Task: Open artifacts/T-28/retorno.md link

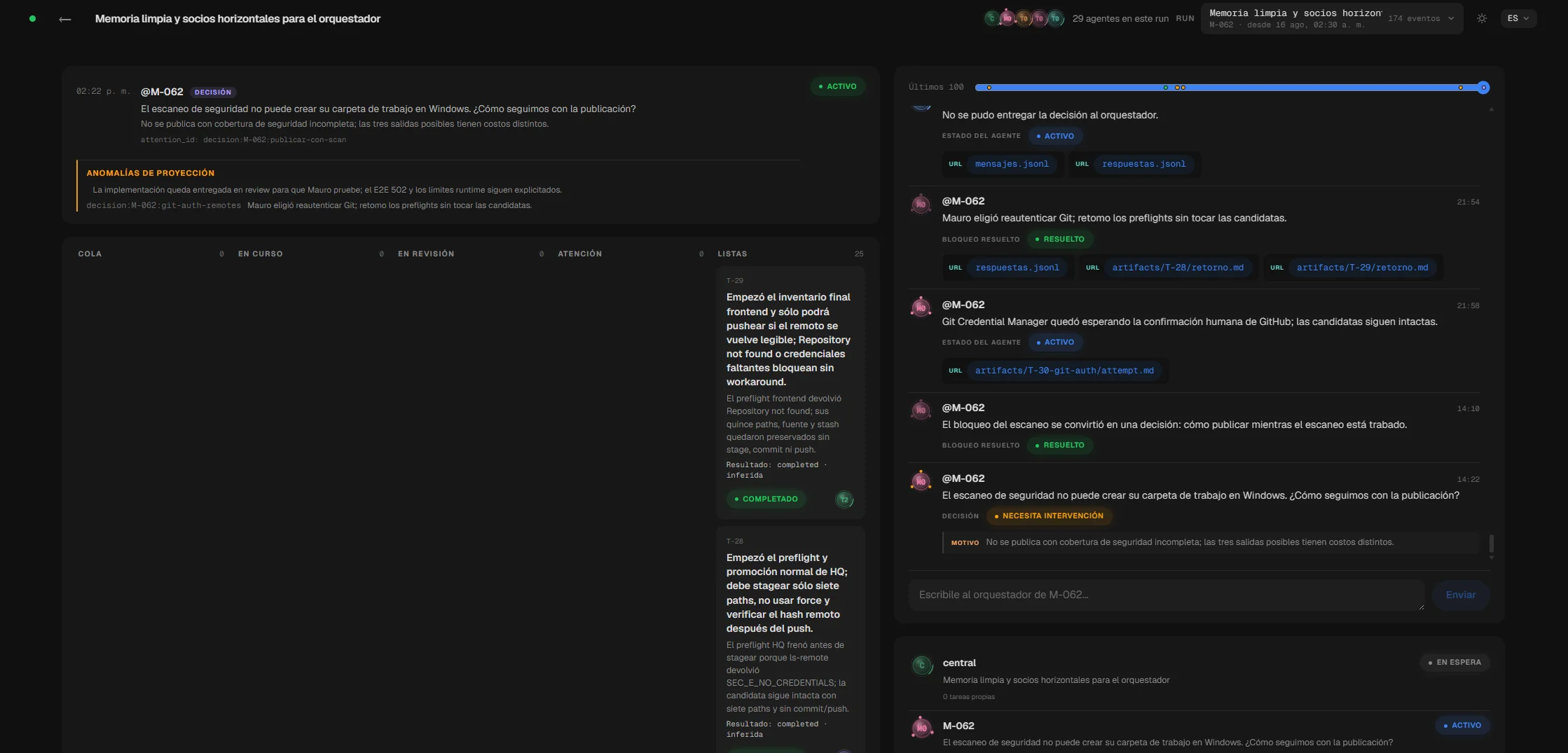Action: pyautogui.click(x=1178, y=268)
